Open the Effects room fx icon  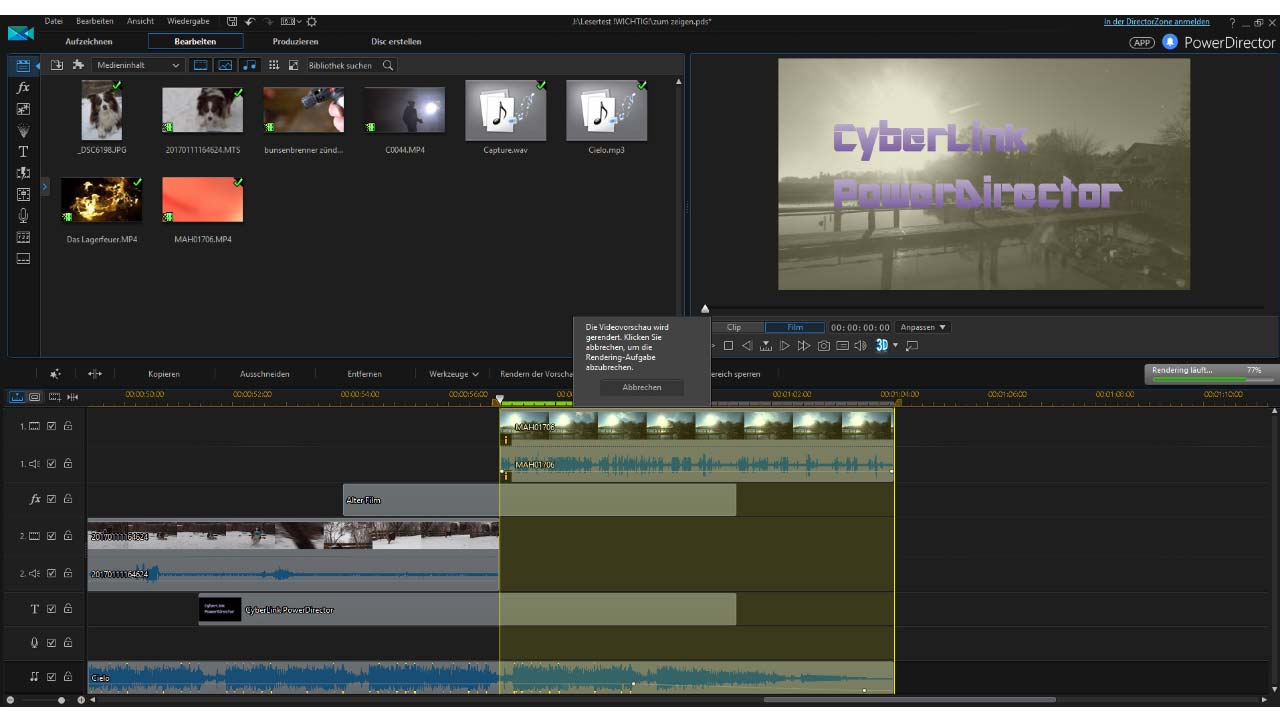point(23,88)
